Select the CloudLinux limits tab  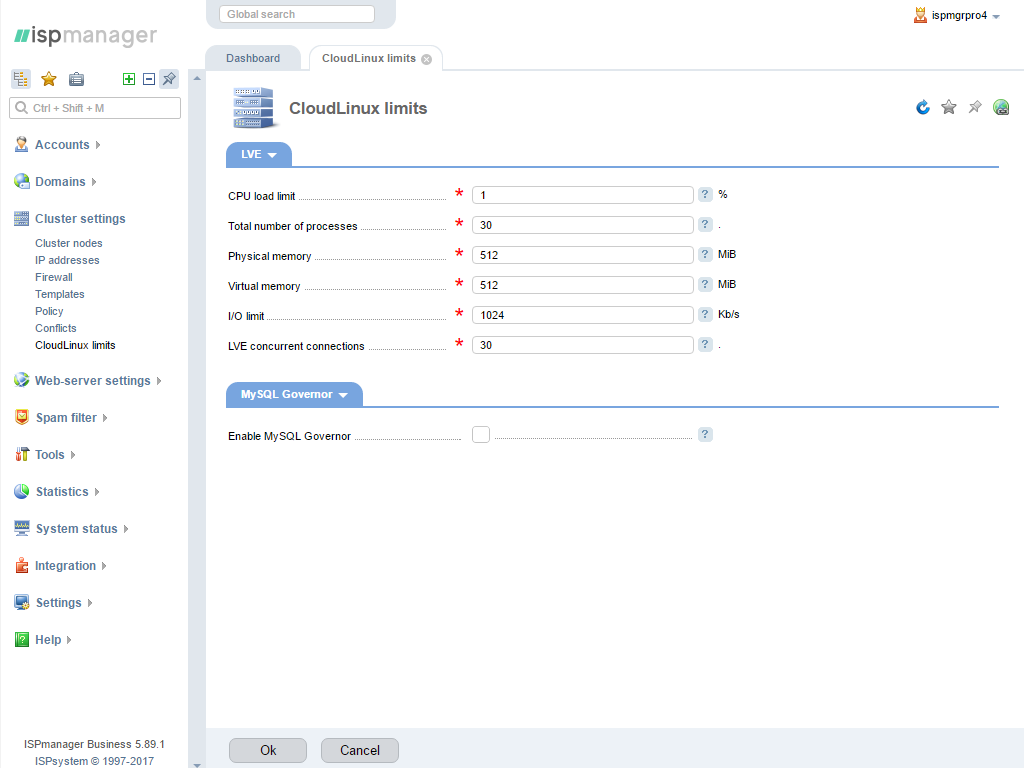(369, 58)
